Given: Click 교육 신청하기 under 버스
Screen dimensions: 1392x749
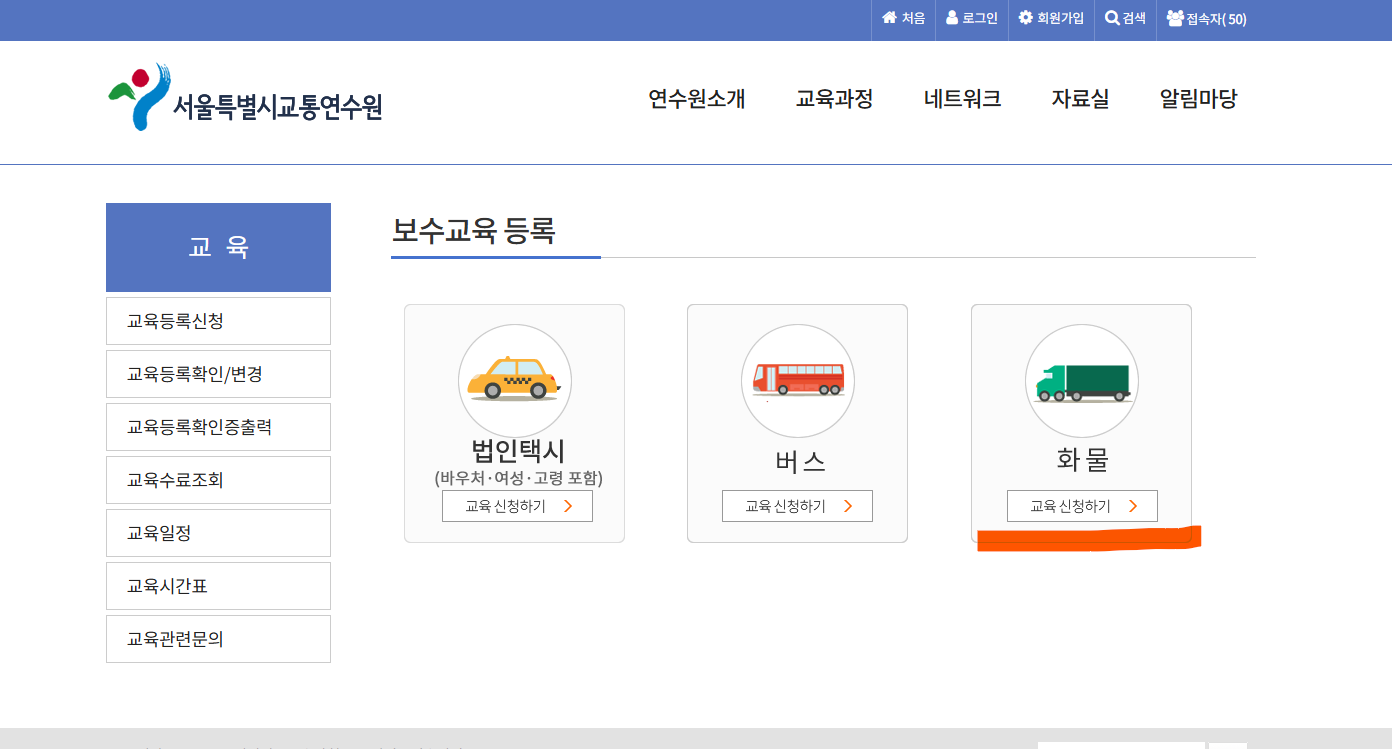Looking at the screenshot, I should click(797, 506).
